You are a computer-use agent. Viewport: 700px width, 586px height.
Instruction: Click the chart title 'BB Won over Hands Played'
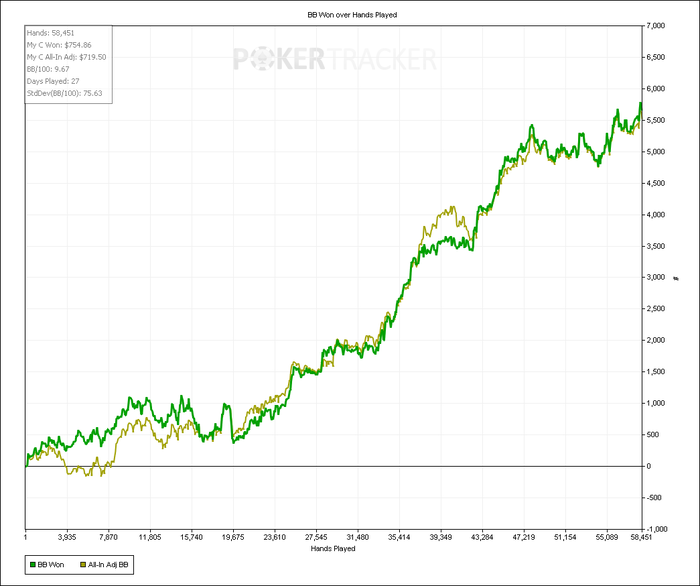point(352,15)
